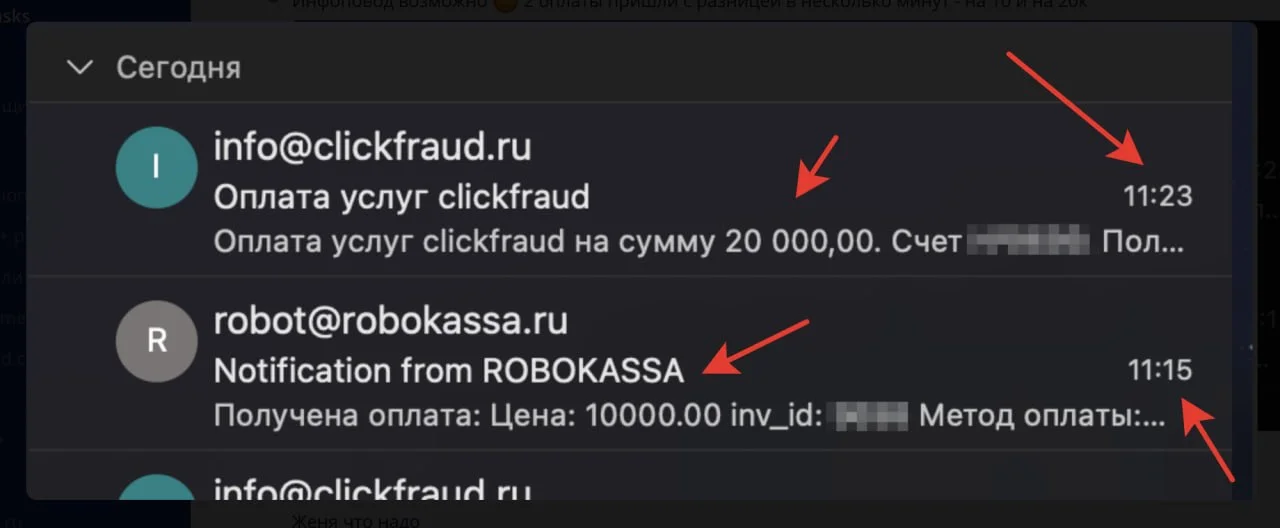Select the subject "Notification from ROBOKASSA"
This screenshot has width=1280, height=528.
point(449,371)
